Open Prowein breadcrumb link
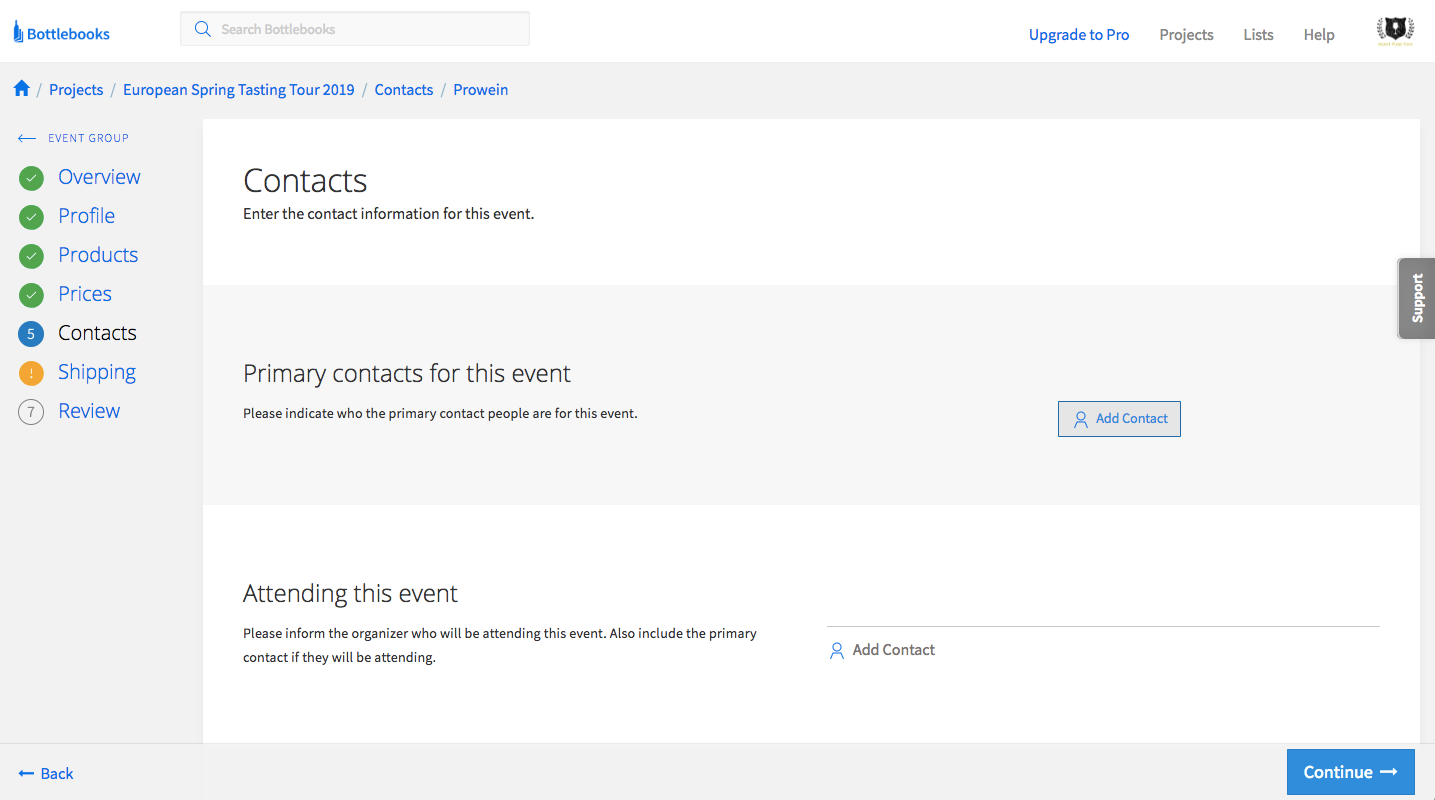Viewport: 1435px width, 800px height. 481,89
